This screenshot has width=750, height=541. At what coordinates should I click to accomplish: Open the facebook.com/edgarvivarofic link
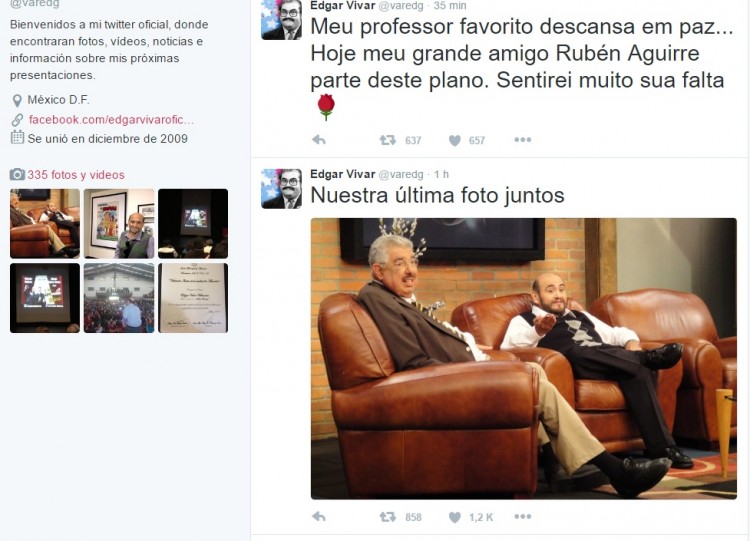click(111, 120)
